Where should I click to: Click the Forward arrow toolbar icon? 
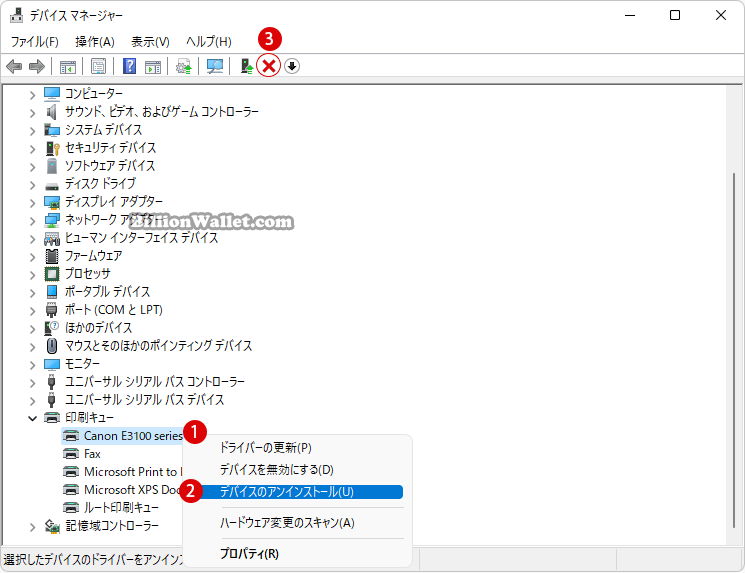pos(37,66)
